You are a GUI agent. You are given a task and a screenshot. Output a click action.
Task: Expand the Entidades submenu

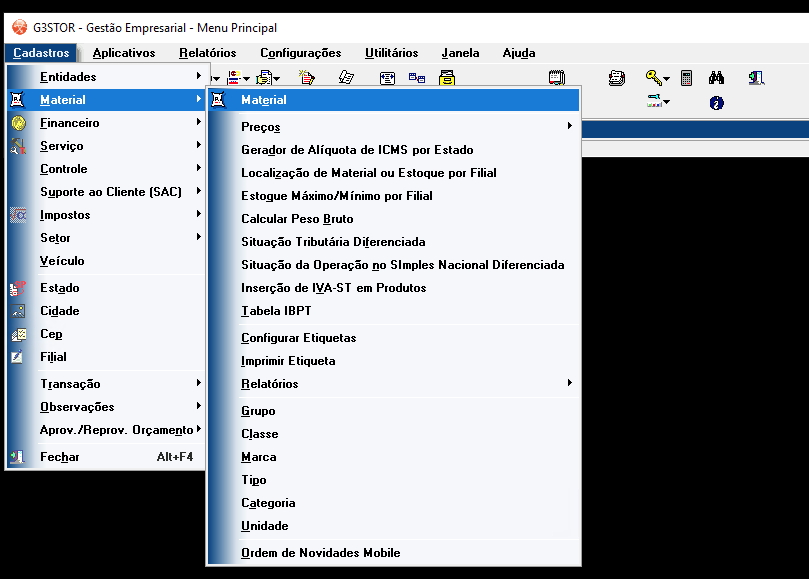(x=199, y=77)
